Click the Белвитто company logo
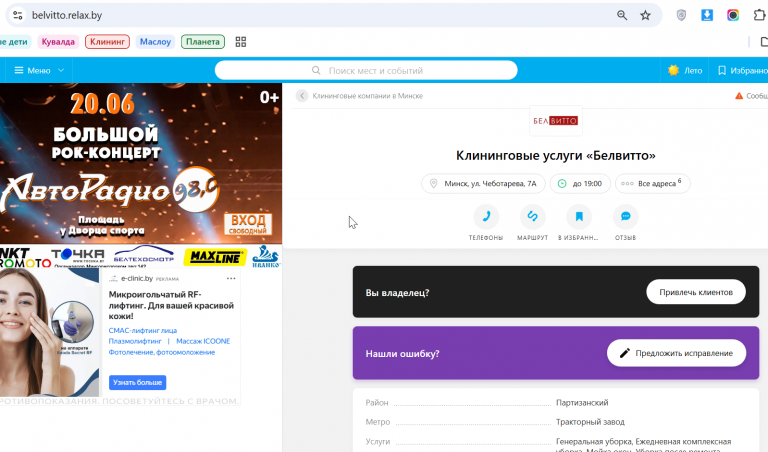Viewport: 768px width, 452px height. tap(555, 120)
